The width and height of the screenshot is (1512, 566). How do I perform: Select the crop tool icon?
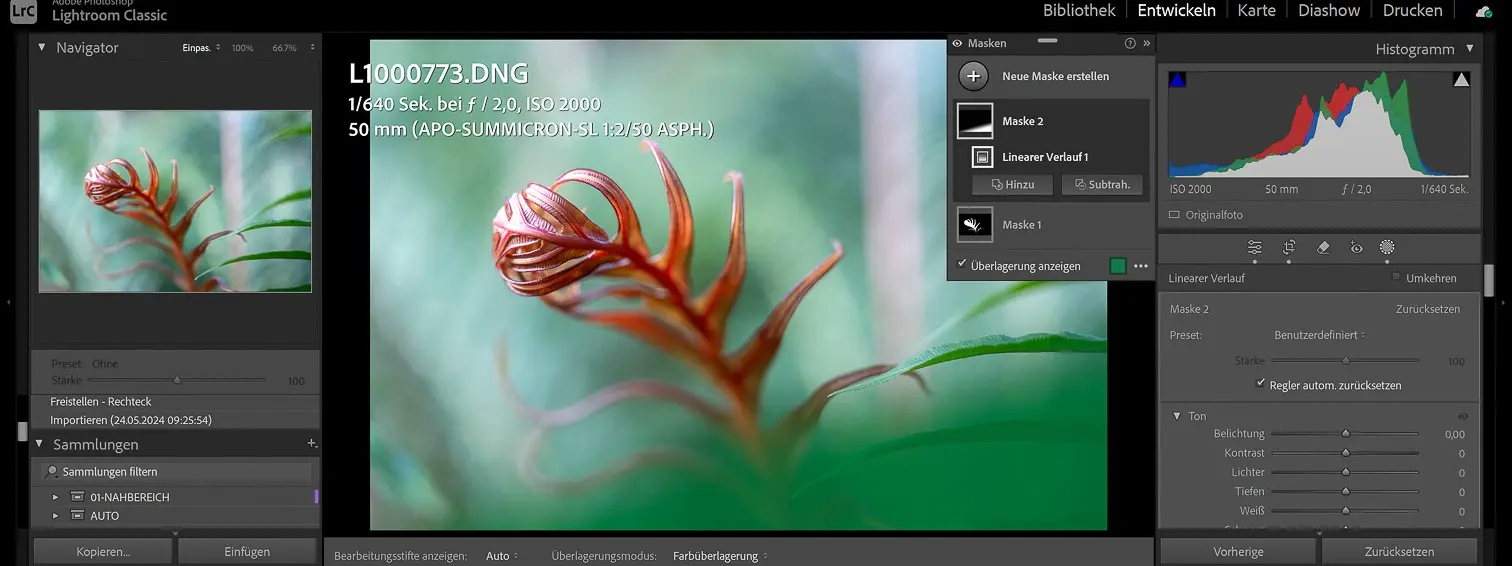click(1289, 247)
